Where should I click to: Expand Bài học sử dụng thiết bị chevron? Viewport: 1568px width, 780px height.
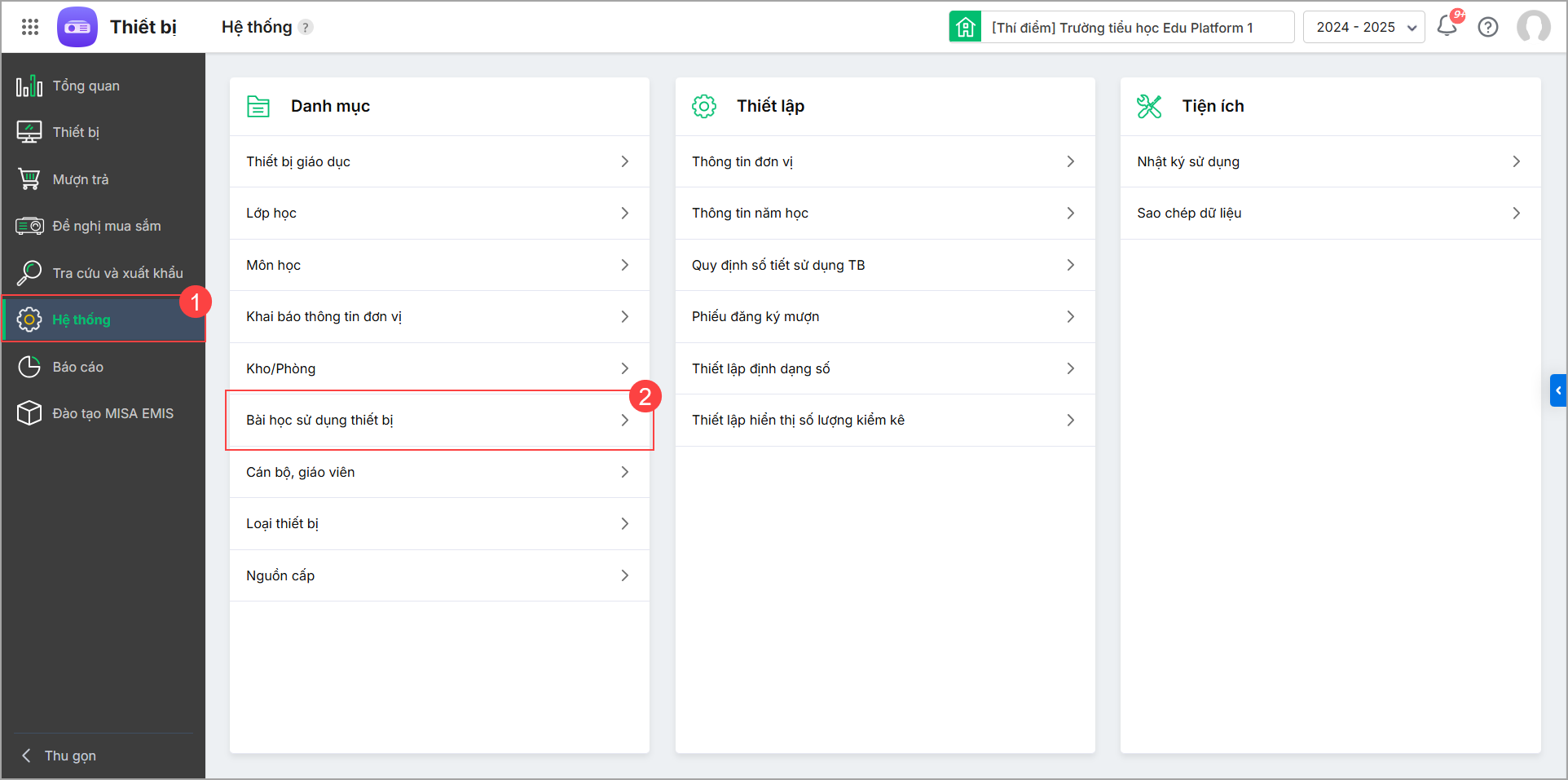(625, 420)
